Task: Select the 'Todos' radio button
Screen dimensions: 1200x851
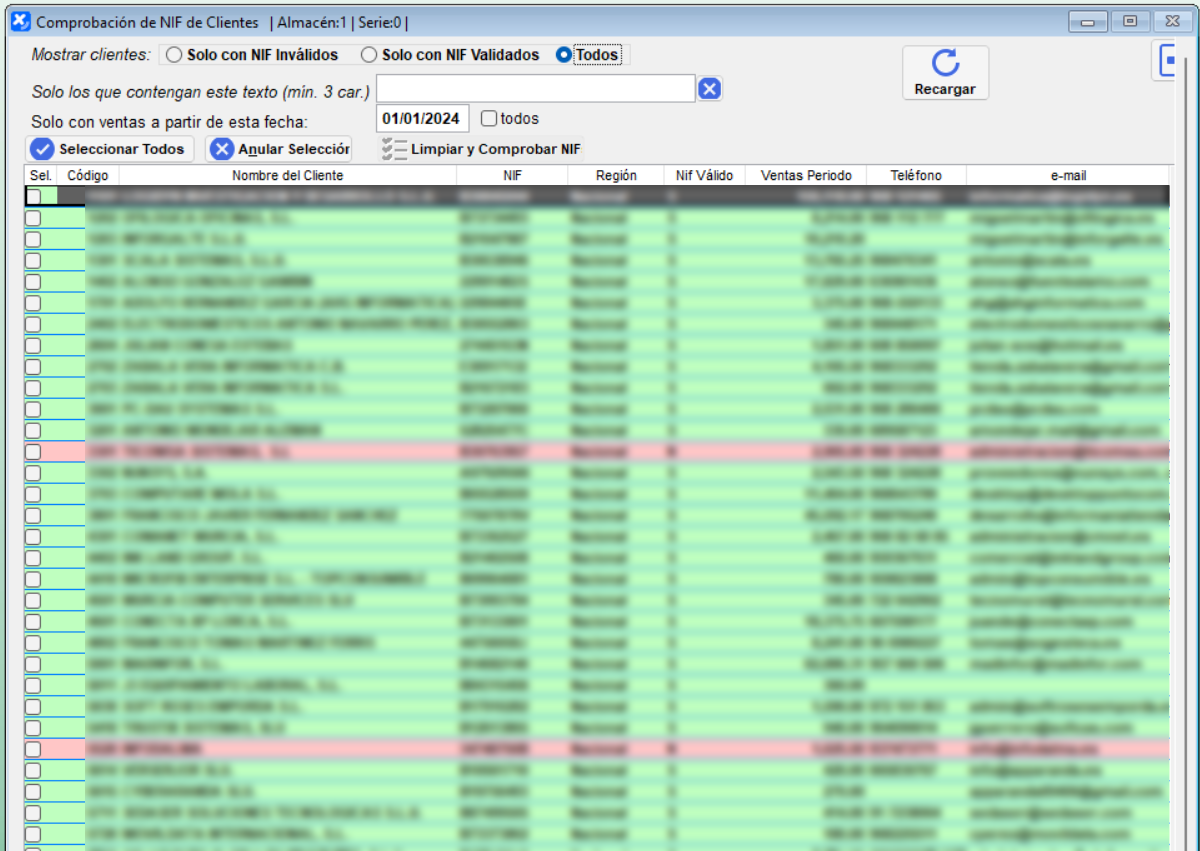Action: (x=564, y=55)
